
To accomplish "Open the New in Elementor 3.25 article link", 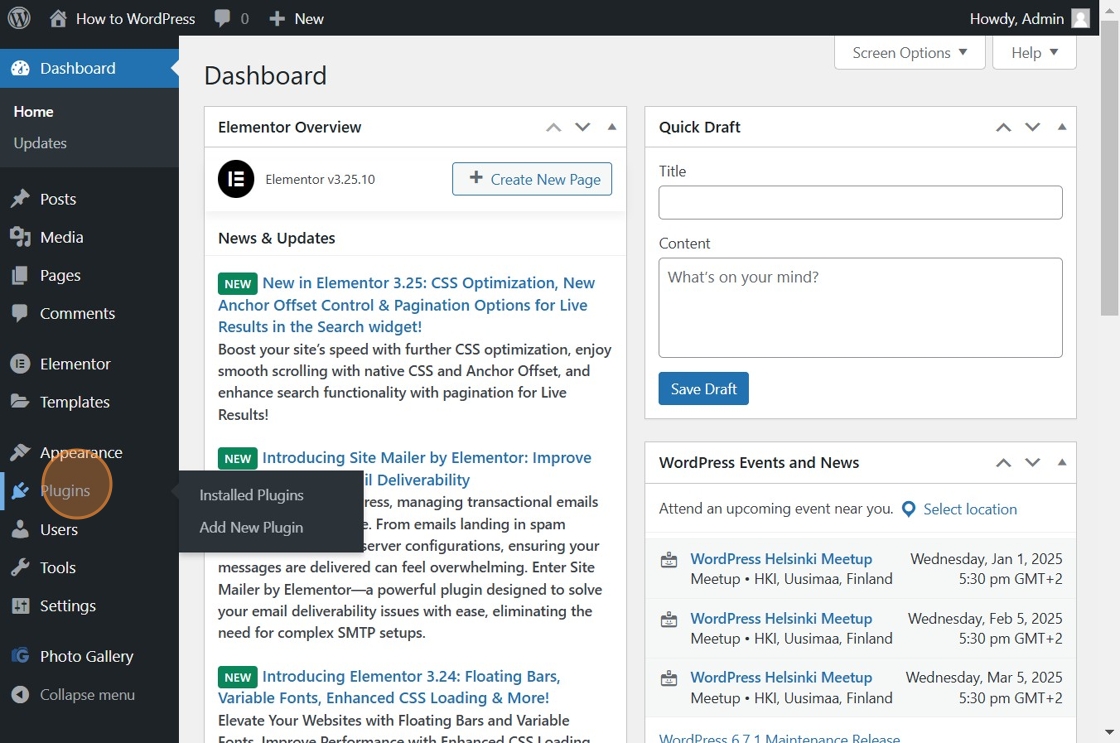I will pyautogui.click(x=406, y=304).
